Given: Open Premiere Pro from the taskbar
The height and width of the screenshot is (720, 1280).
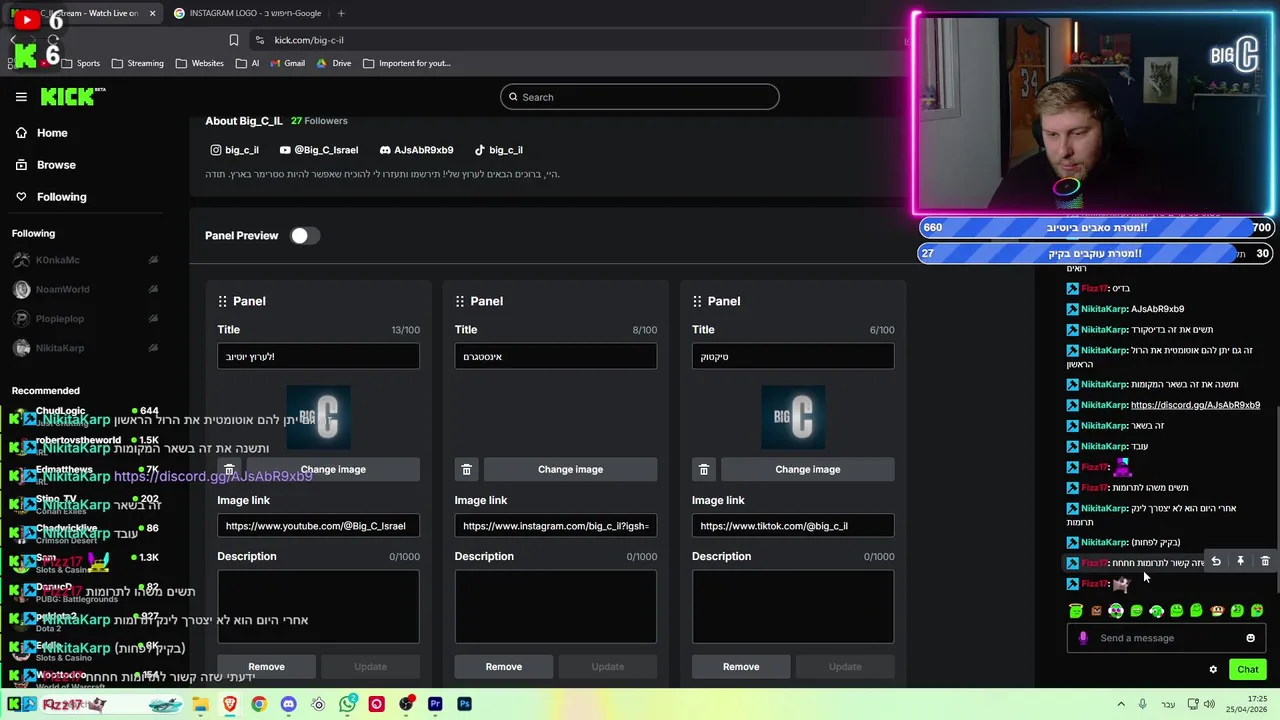Looking at the screenshot, I should [435, 704].
